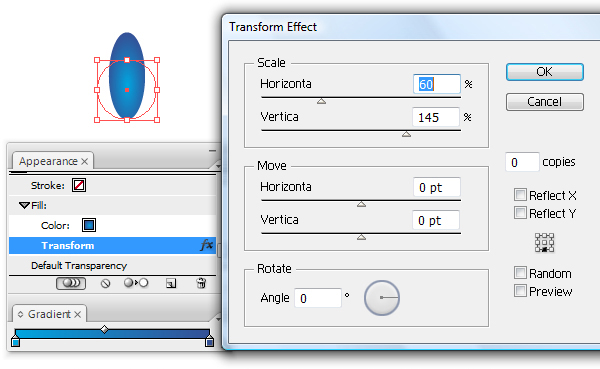Click the Reduce to Basic Appearance icon

click(x=136, y=283)
